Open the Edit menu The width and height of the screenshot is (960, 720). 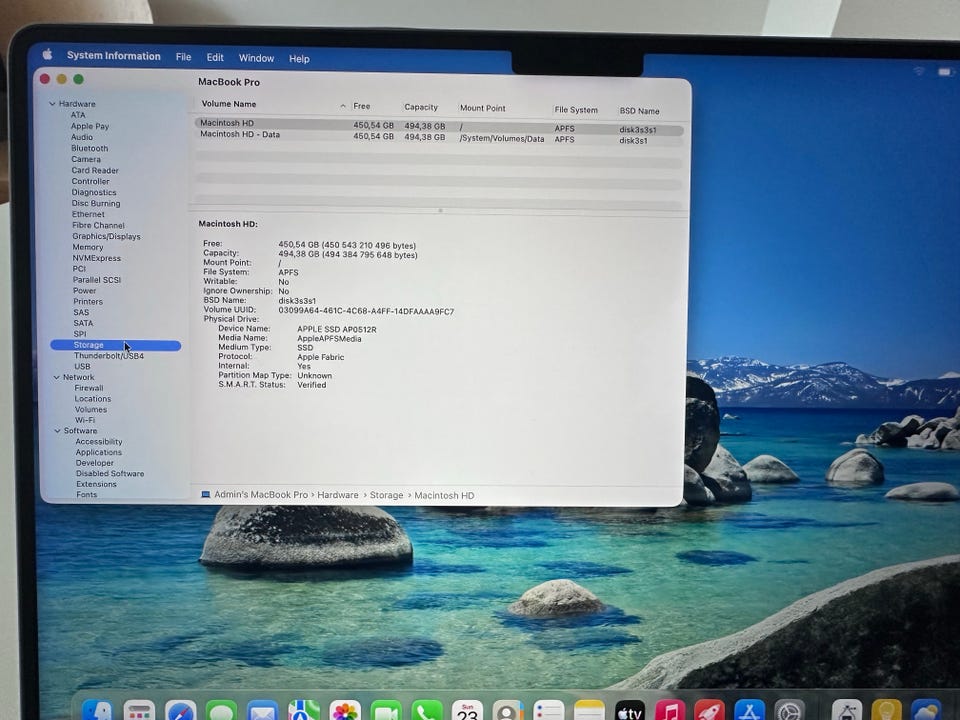215,58
